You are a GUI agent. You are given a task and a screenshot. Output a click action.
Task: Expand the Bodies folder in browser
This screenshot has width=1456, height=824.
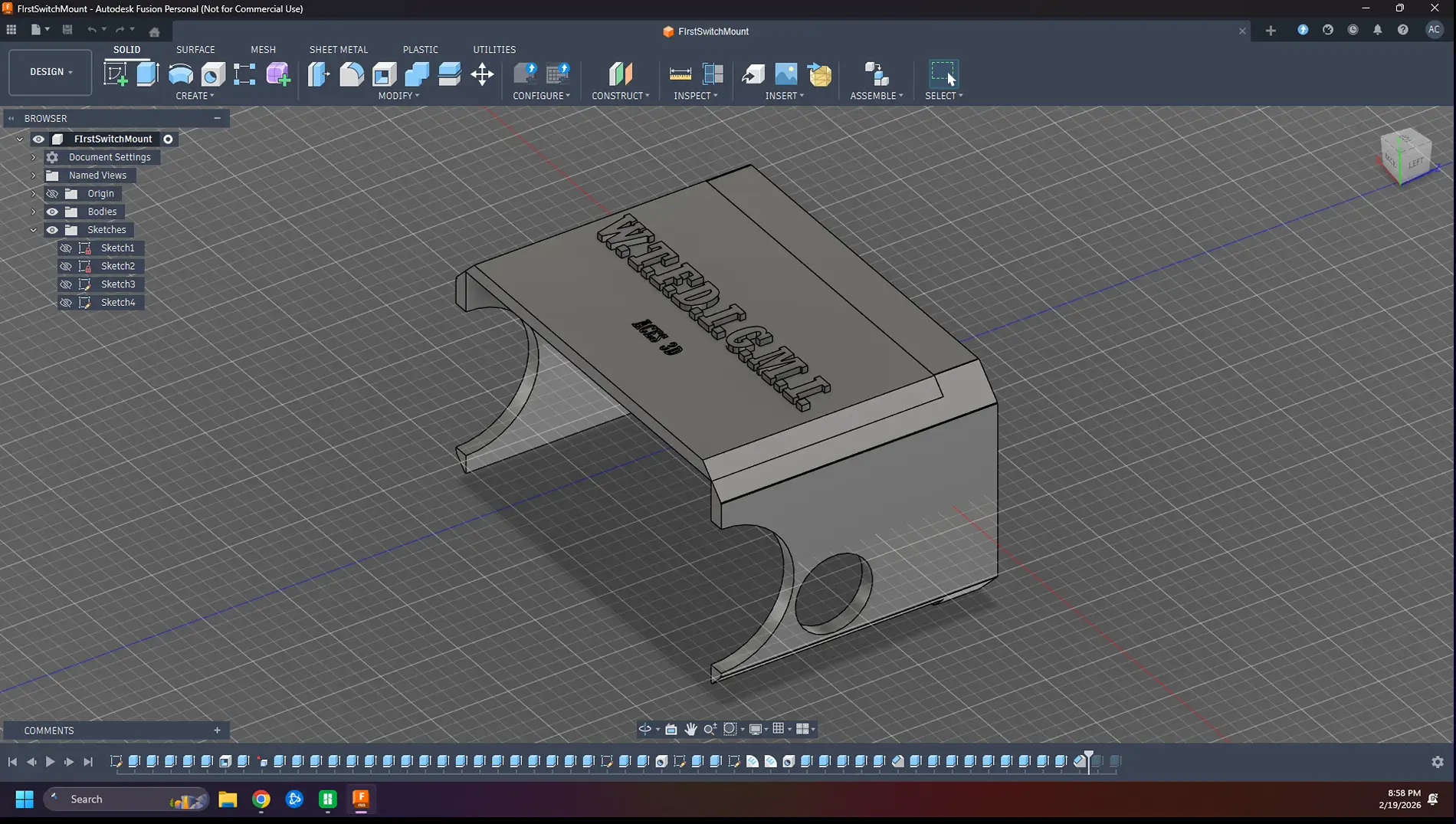click(x=33, y=212)
